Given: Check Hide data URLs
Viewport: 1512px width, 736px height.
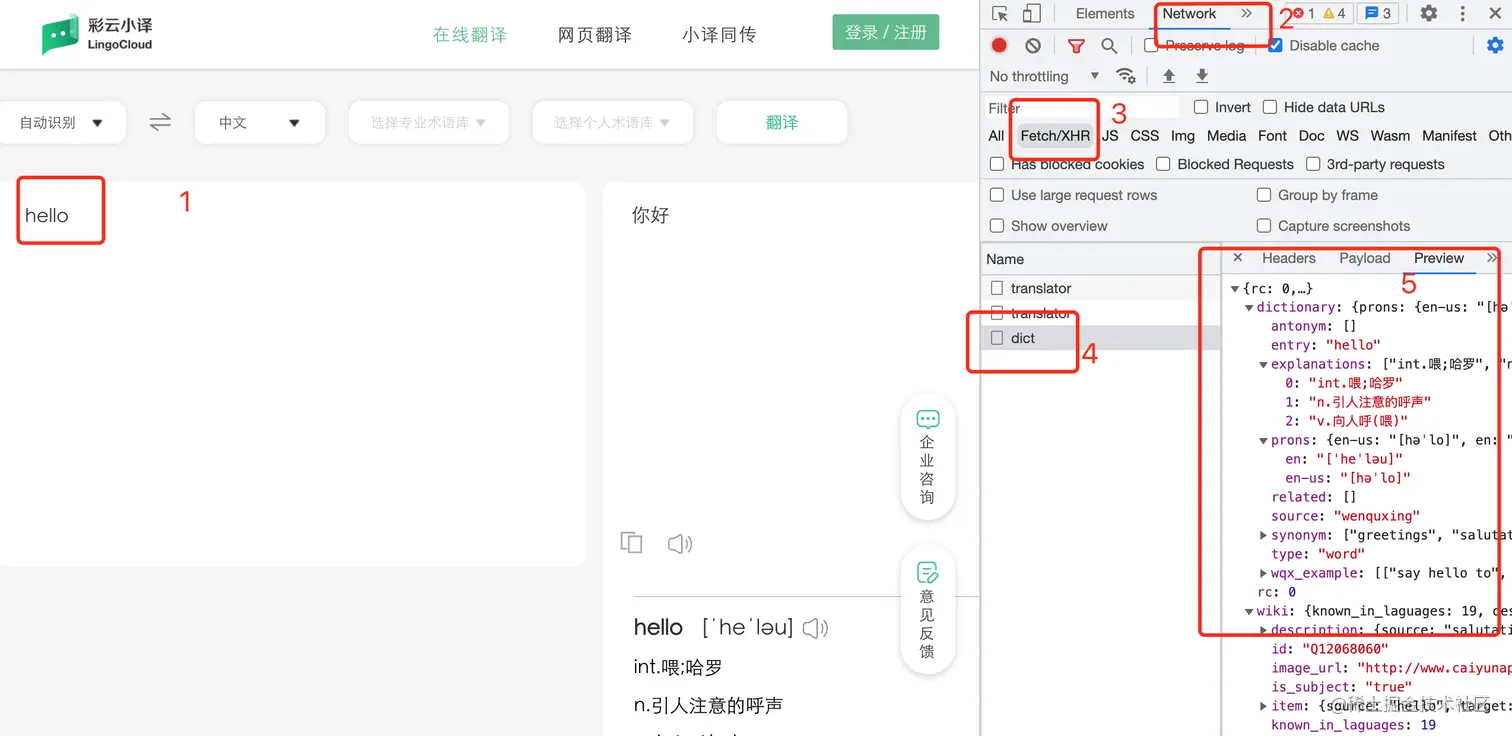Looking at the screenshot, I should [1270, 107].
